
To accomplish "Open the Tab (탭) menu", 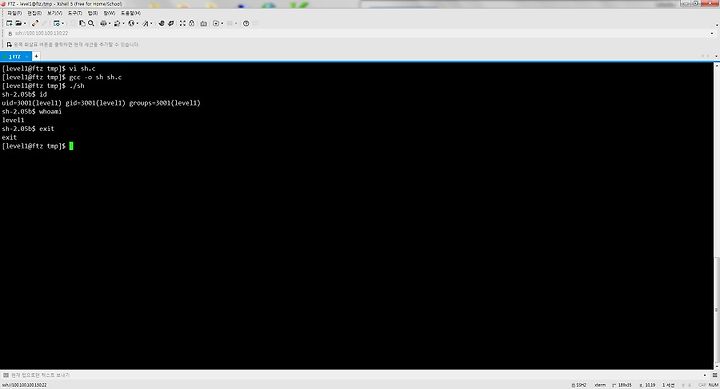I will 93,13.
